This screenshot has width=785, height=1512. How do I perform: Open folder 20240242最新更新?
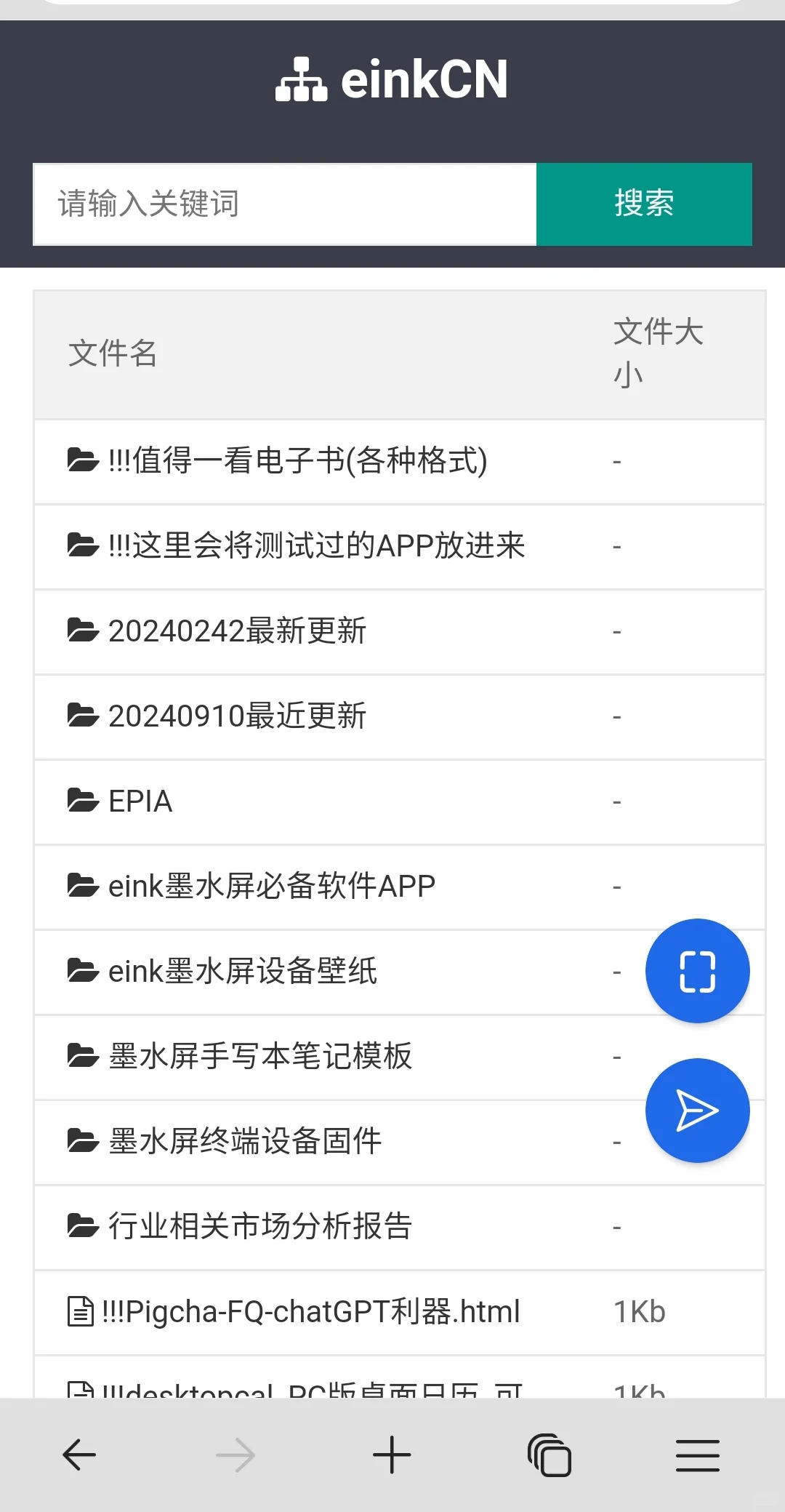(237, 631)
